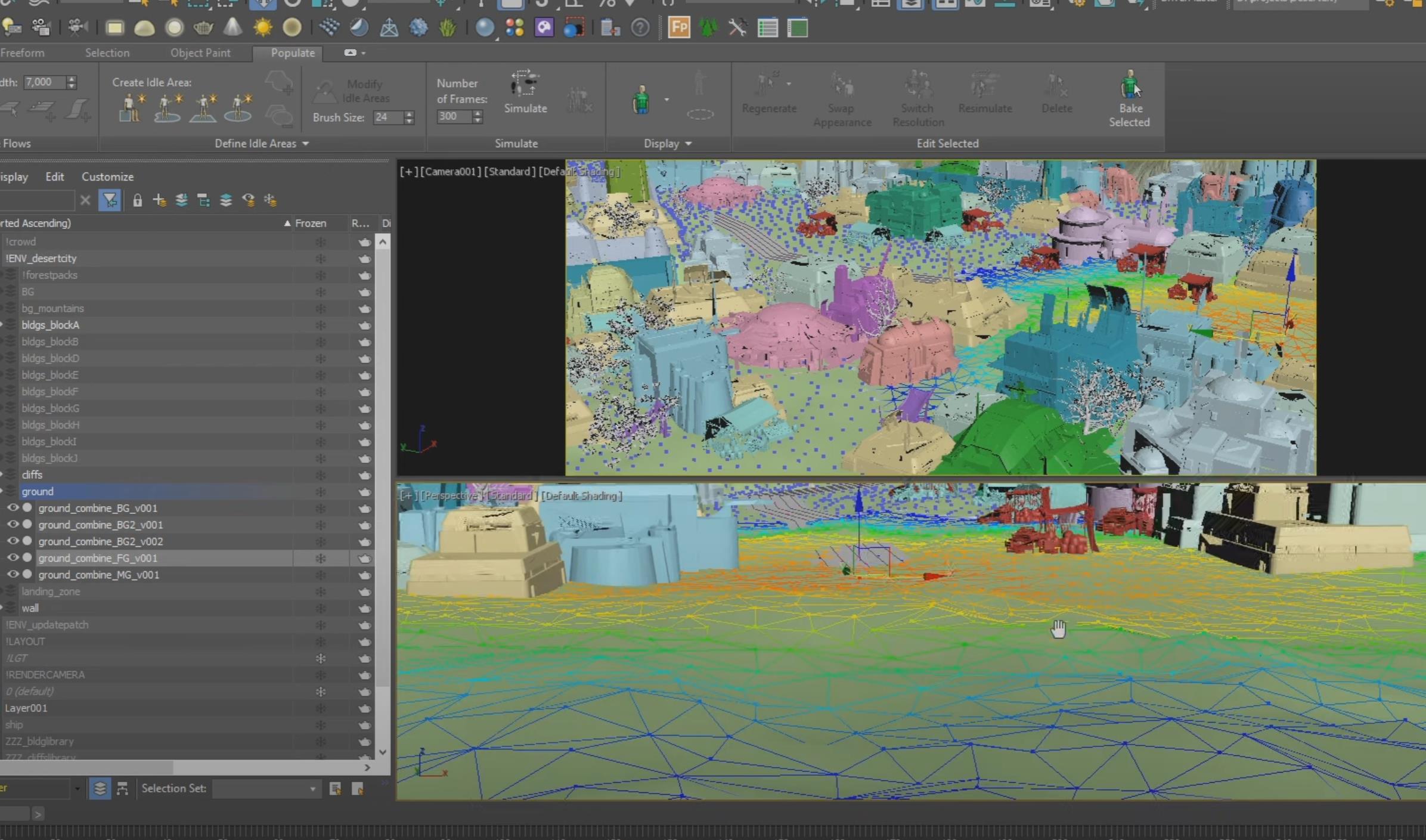This screenshot has width=1426, height=840.
Task: Toggle the Scene Explorer selection filter icon
Action: click(110, 200)
